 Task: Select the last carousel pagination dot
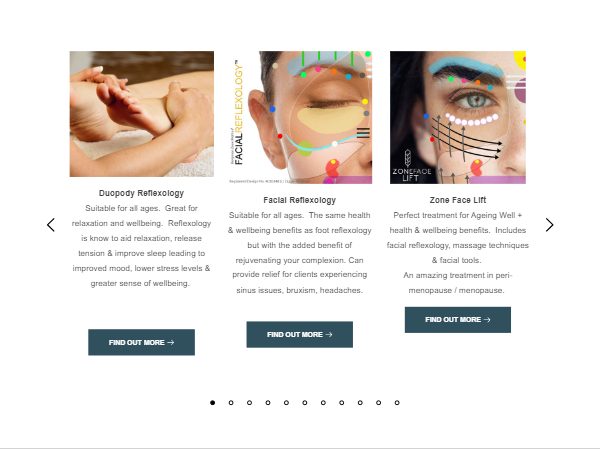click(x=397, y=402)
